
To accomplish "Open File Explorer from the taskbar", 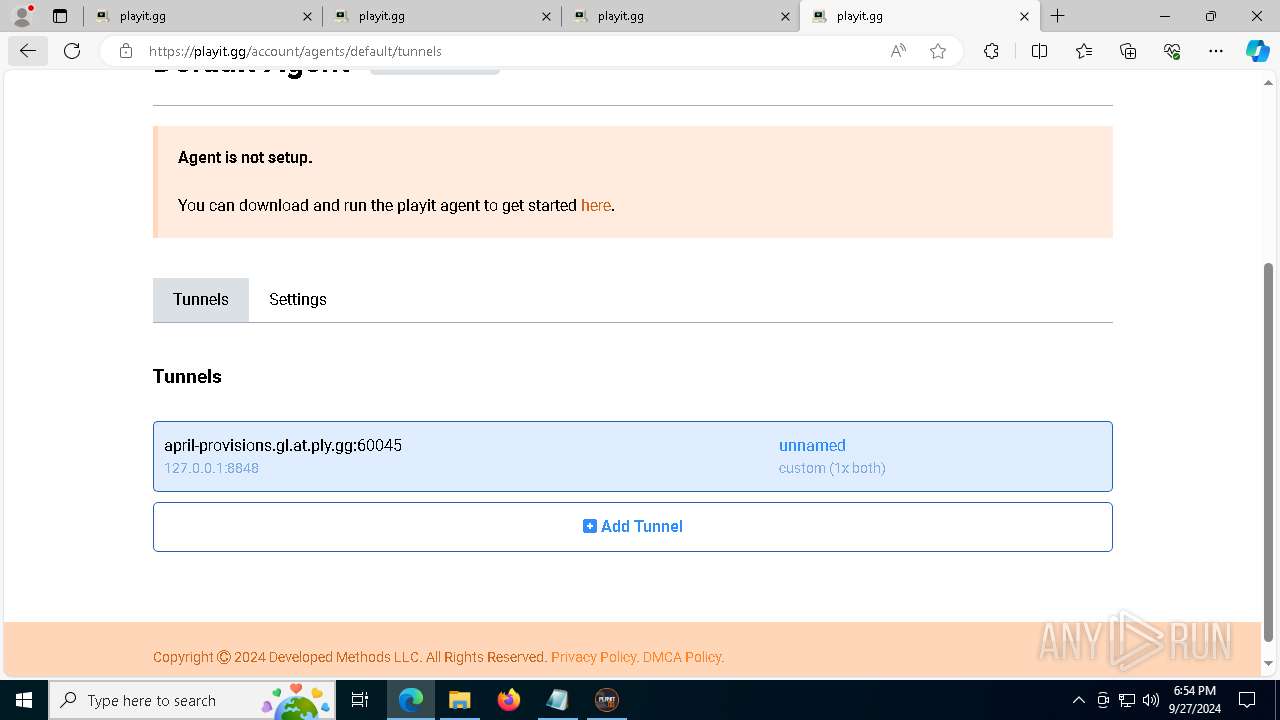I will [459, 700].
